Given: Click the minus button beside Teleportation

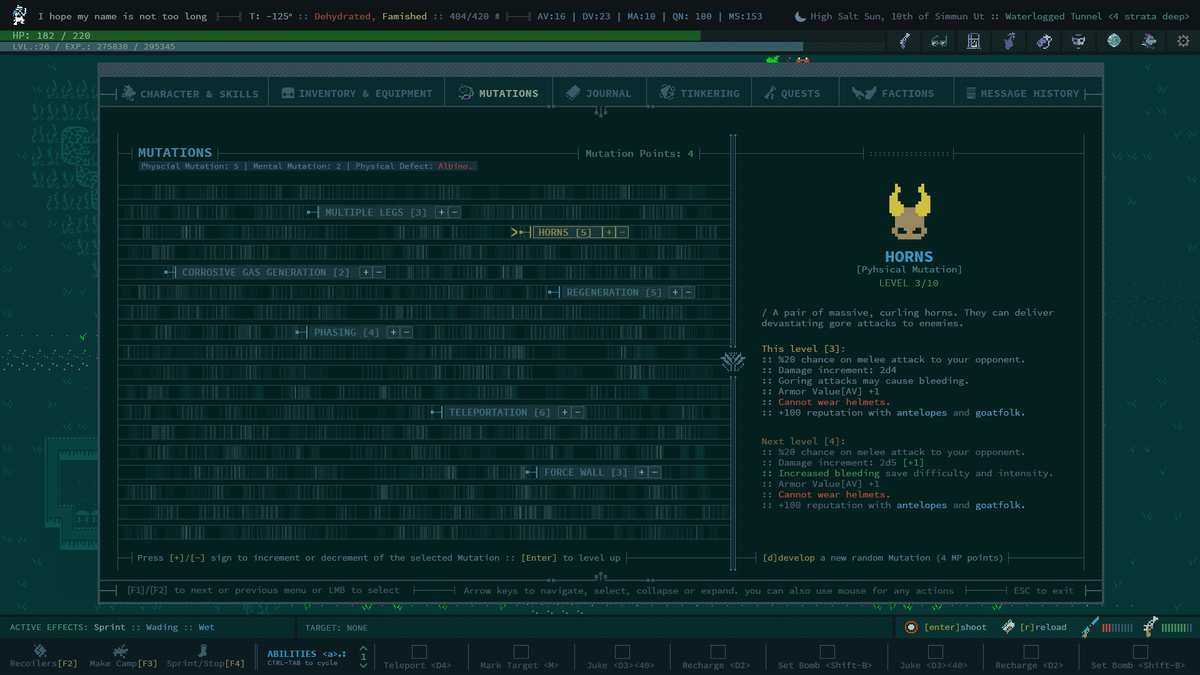Looking at the screenshot, I should coord(578,412).
